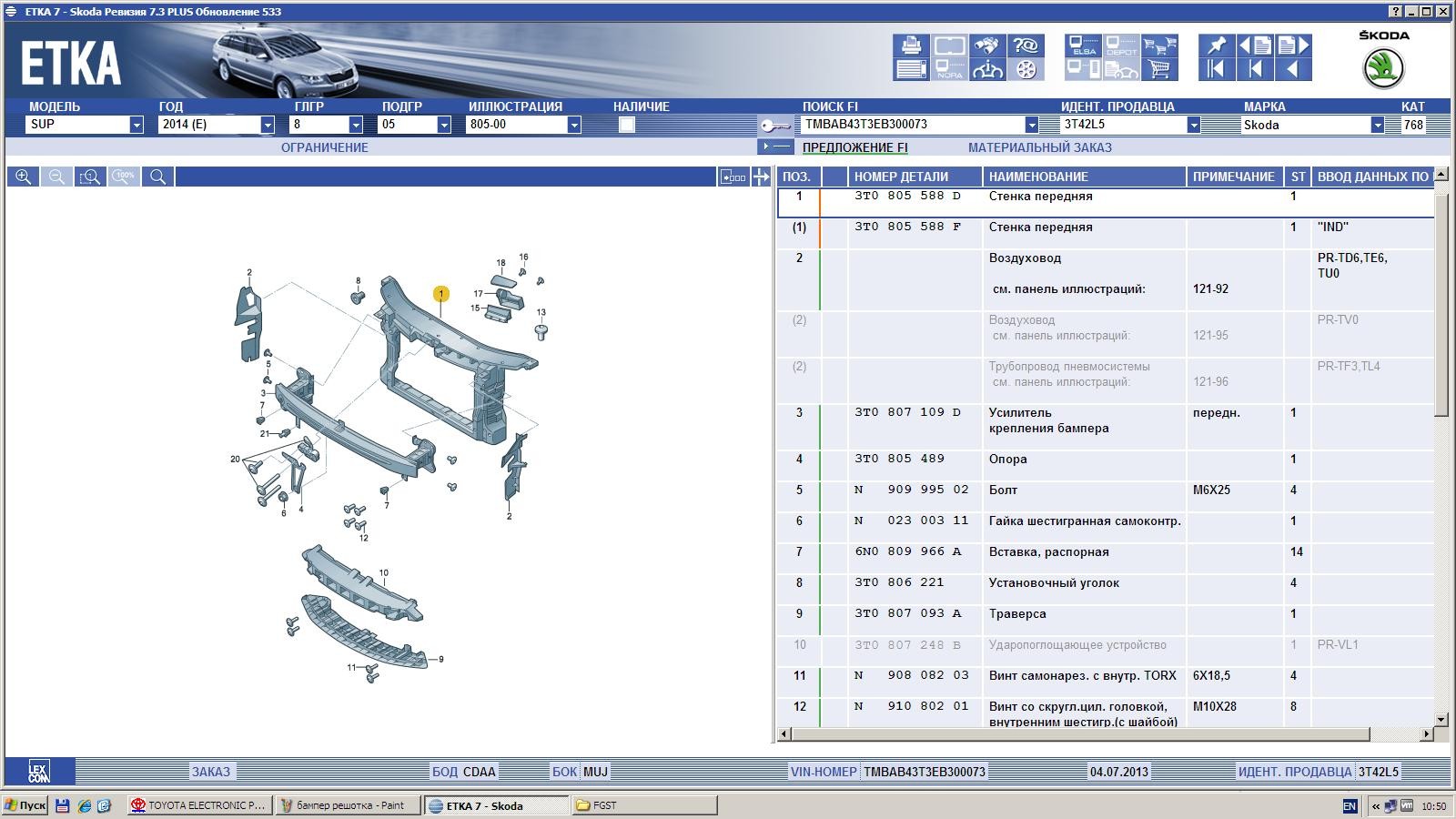Expand the МОДЕЛЬ dropdown showing SUP
1456x819 pixels.
click(x=136, y=125)
